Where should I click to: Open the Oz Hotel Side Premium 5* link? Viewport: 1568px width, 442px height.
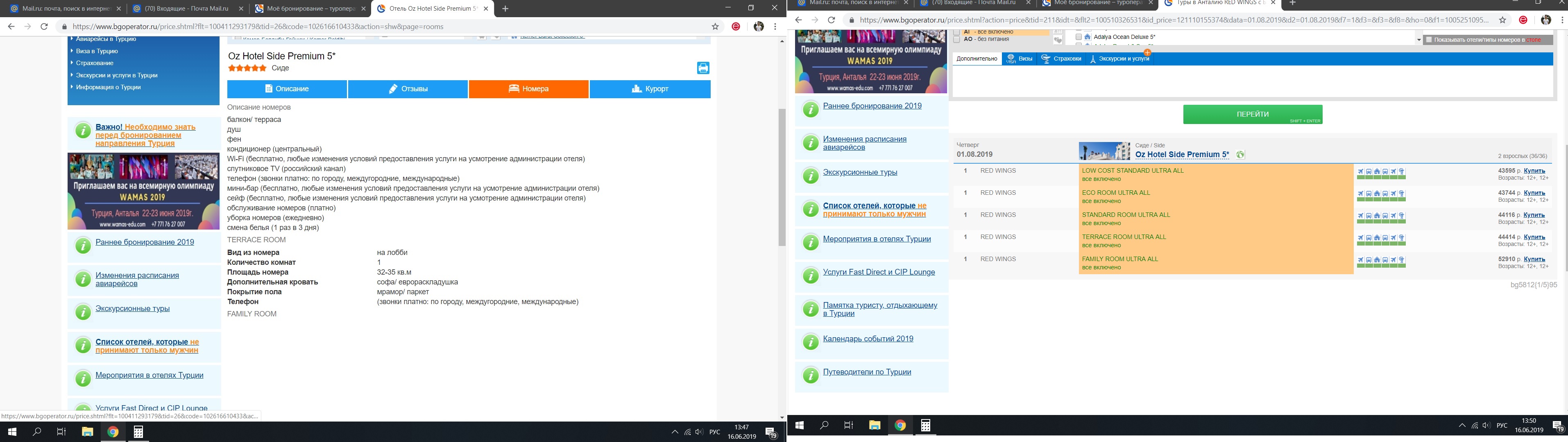click(1181, 154)
